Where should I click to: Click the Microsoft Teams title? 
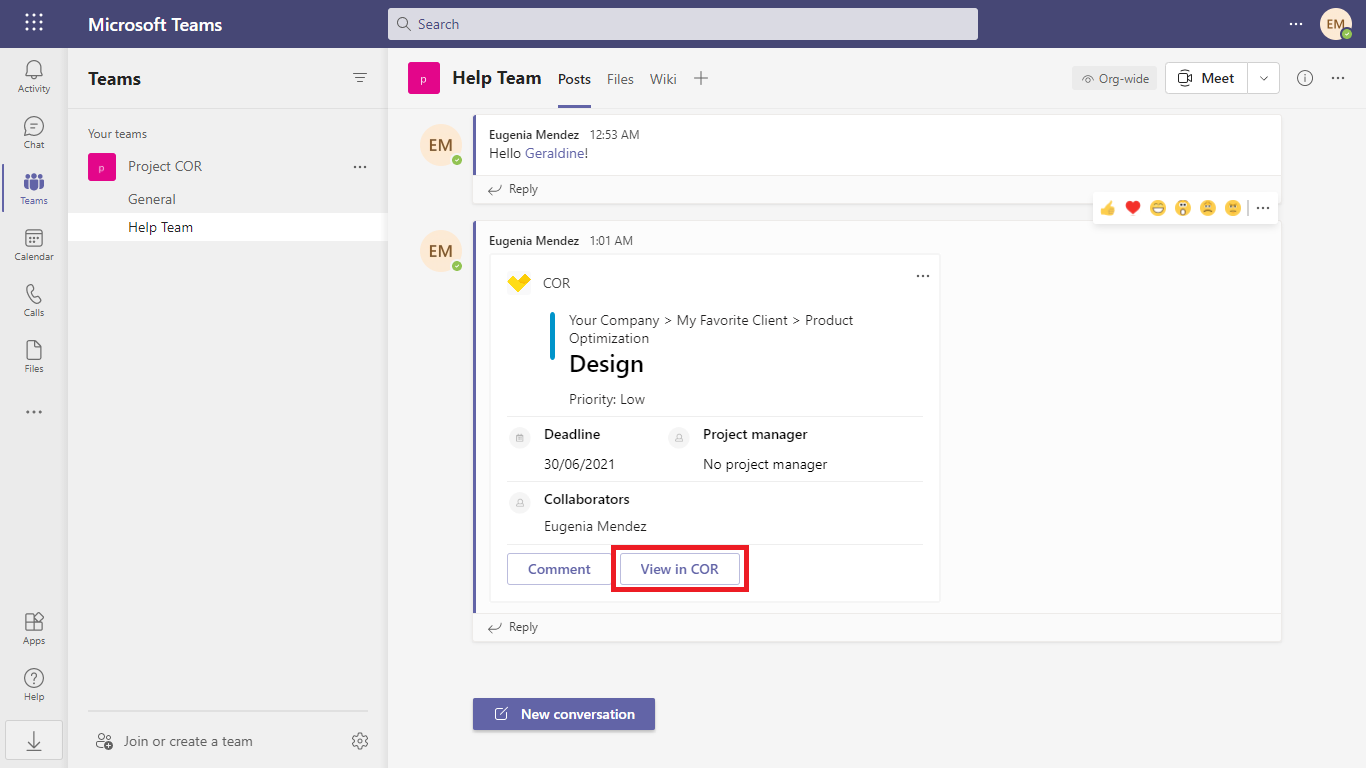155,24
